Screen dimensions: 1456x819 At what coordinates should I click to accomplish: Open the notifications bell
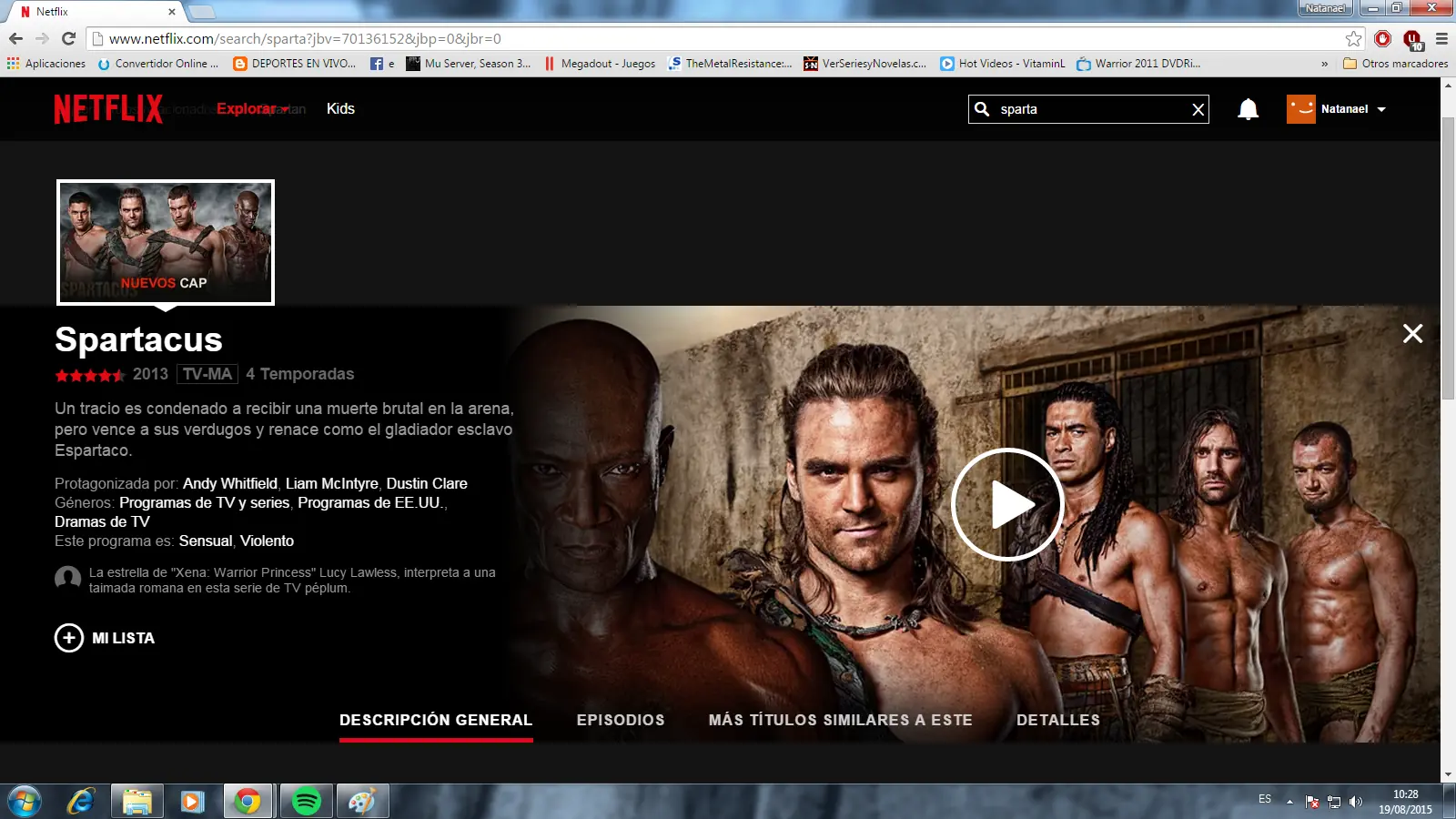pos(1248,109)
